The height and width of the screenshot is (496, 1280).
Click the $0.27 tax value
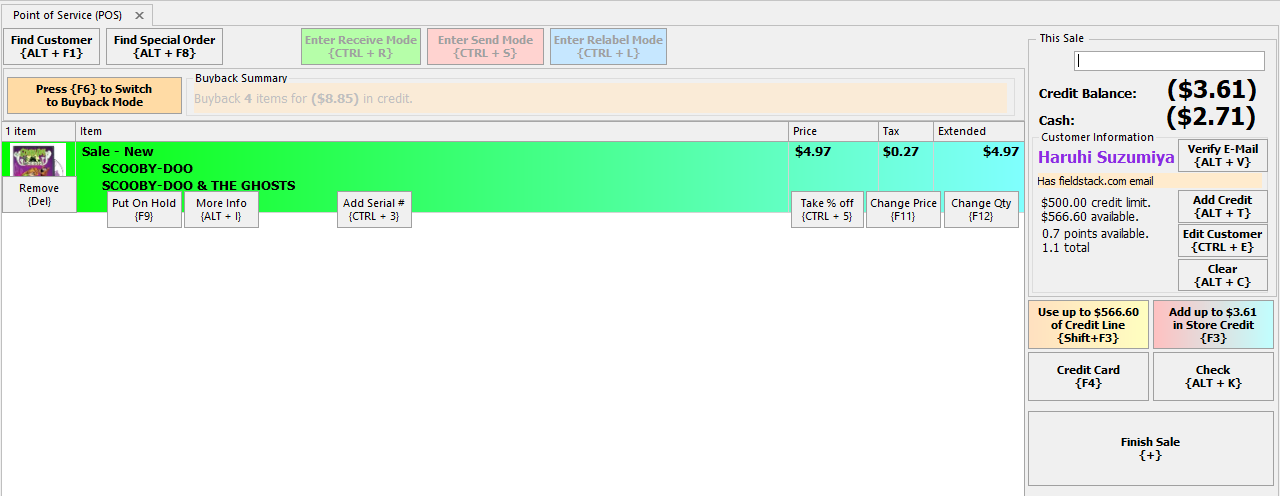900,152
